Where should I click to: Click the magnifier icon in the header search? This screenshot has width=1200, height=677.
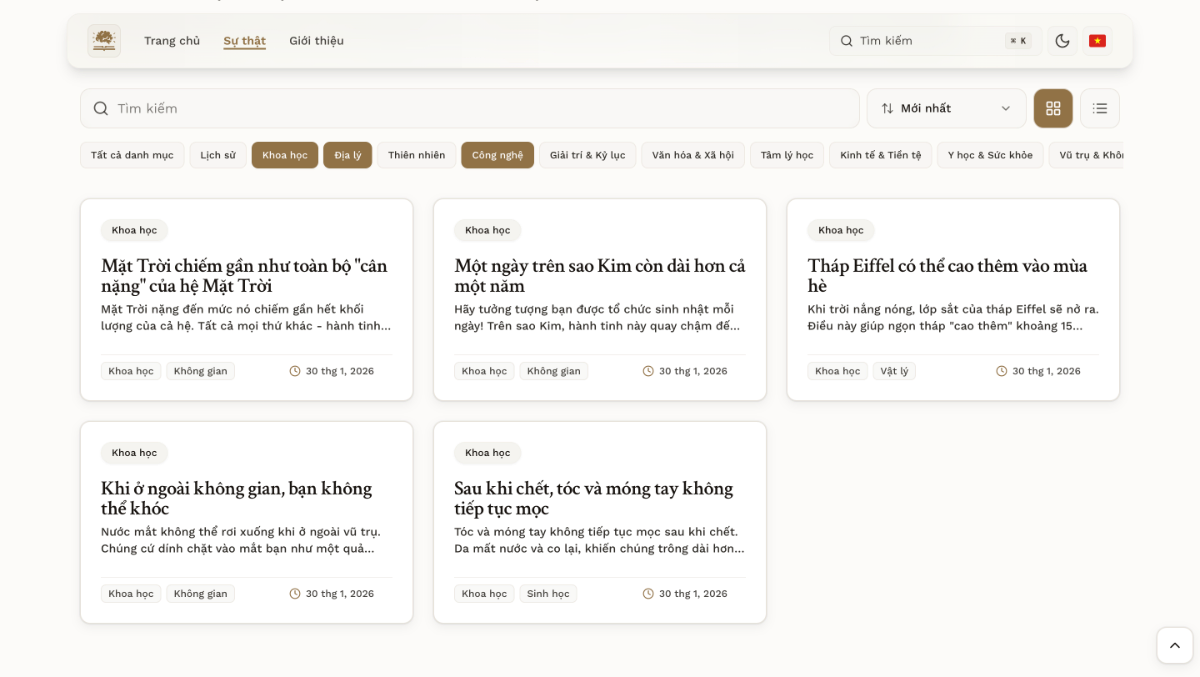click(846, 40)
